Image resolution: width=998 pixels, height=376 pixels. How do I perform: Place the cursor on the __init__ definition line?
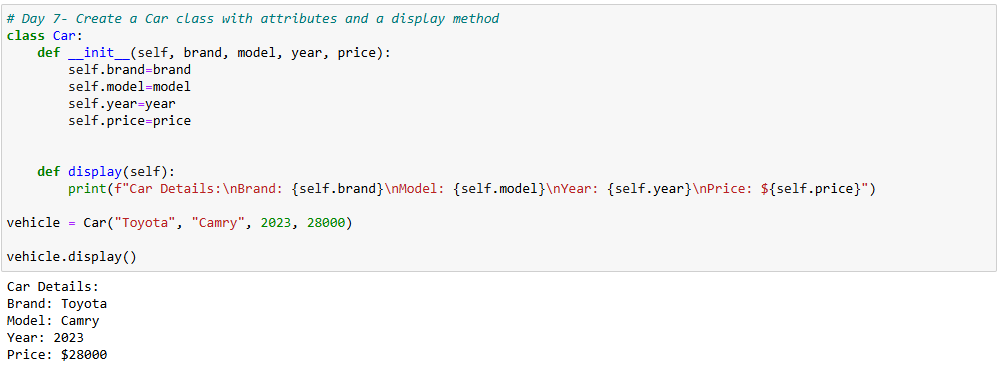coord(213,53)
